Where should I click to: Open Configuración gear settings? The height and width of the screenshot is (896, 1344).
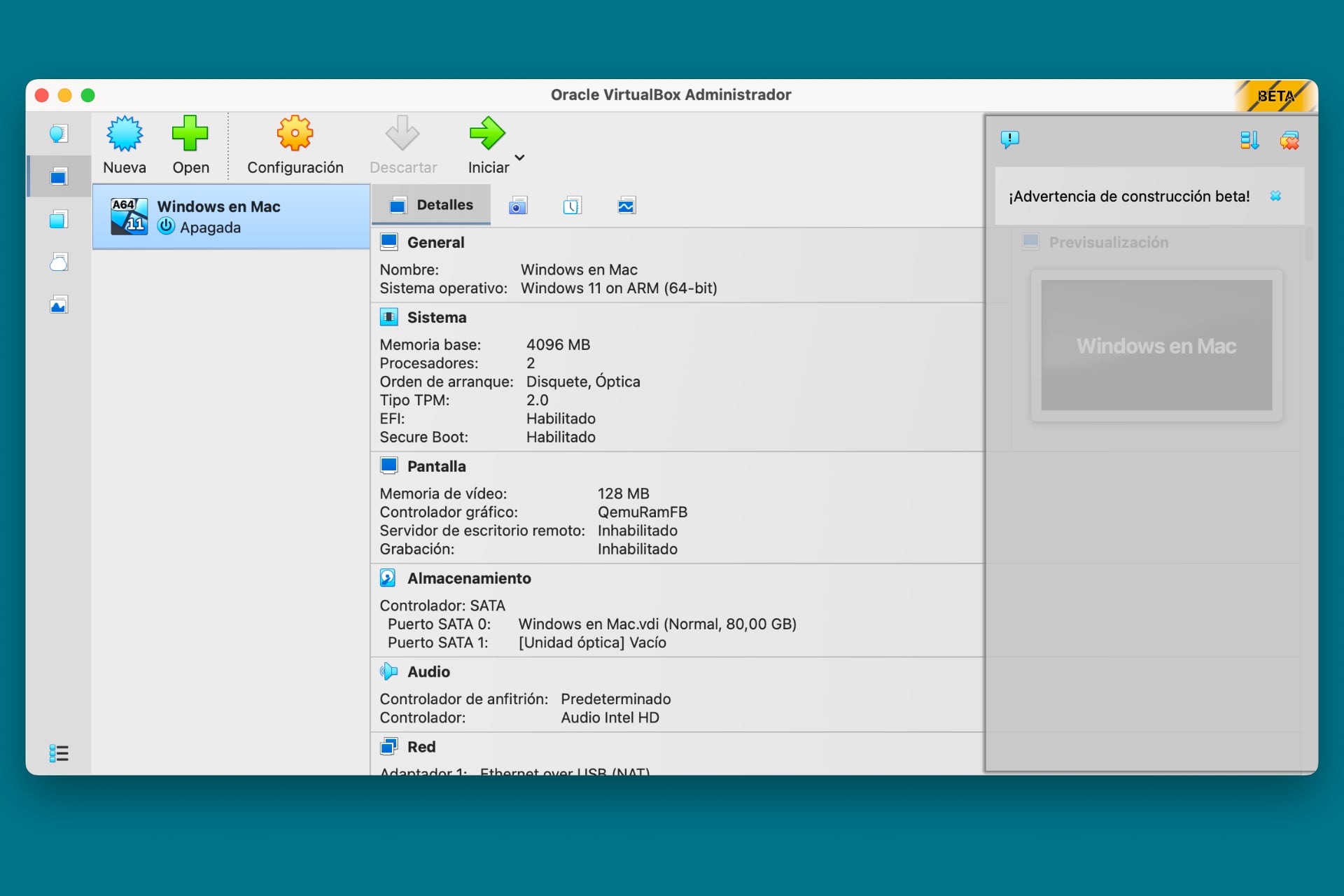pyautogui.click(x=295, y=146)
